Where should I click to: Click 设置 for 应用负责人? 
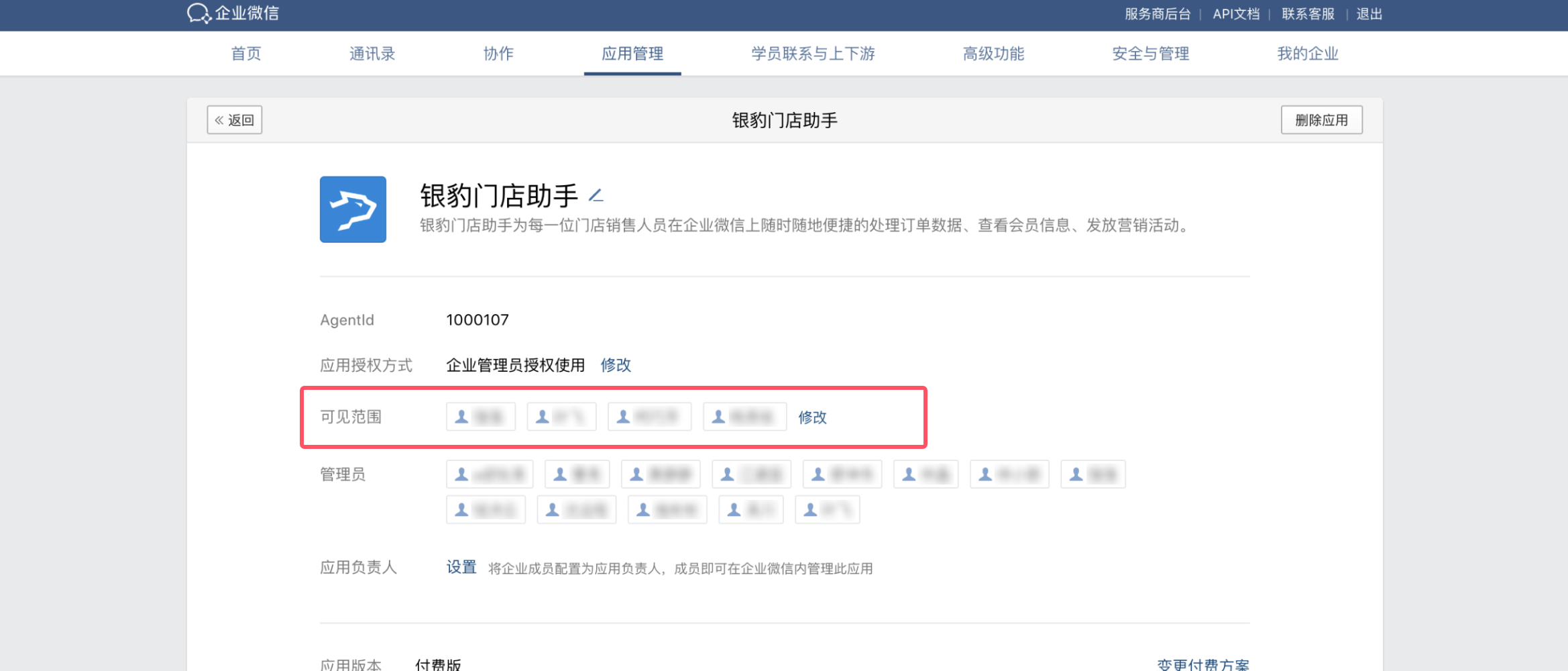pyautogui.click(x=461, y=568)
